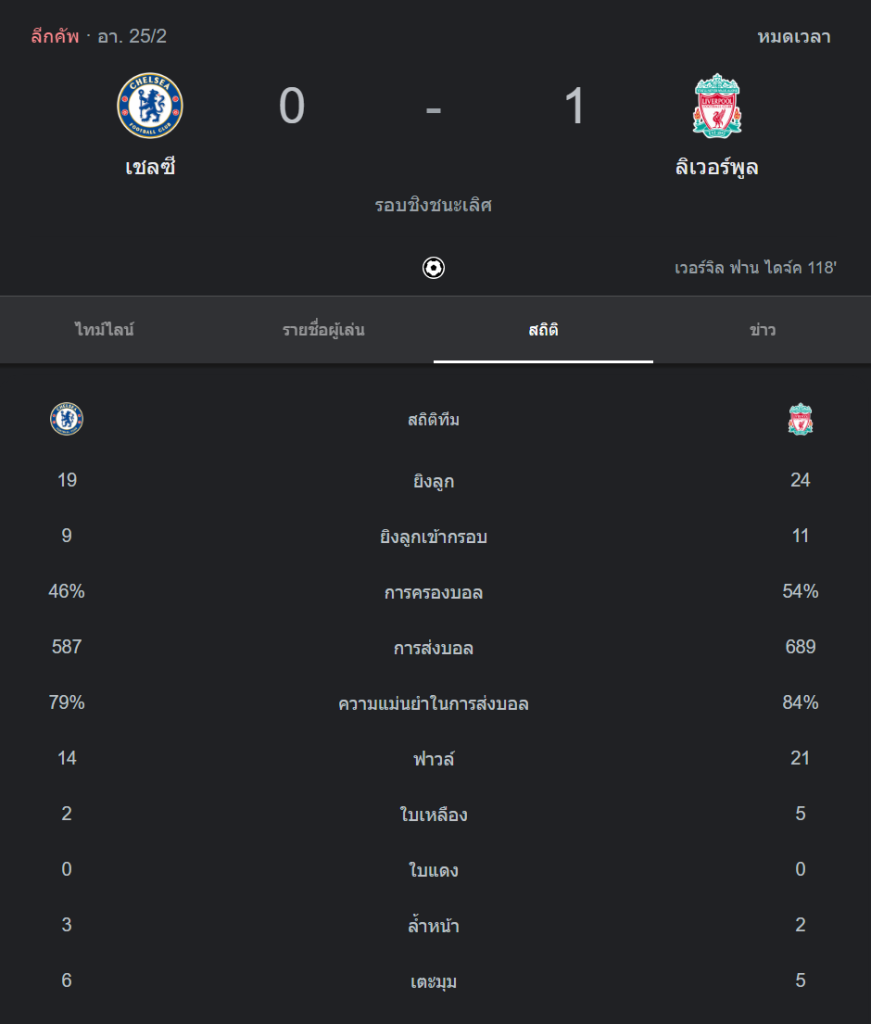Viewport: 871px width, 1024px height.
Task: Open the ข่าว tab
Action: click(x=763, y=330)
